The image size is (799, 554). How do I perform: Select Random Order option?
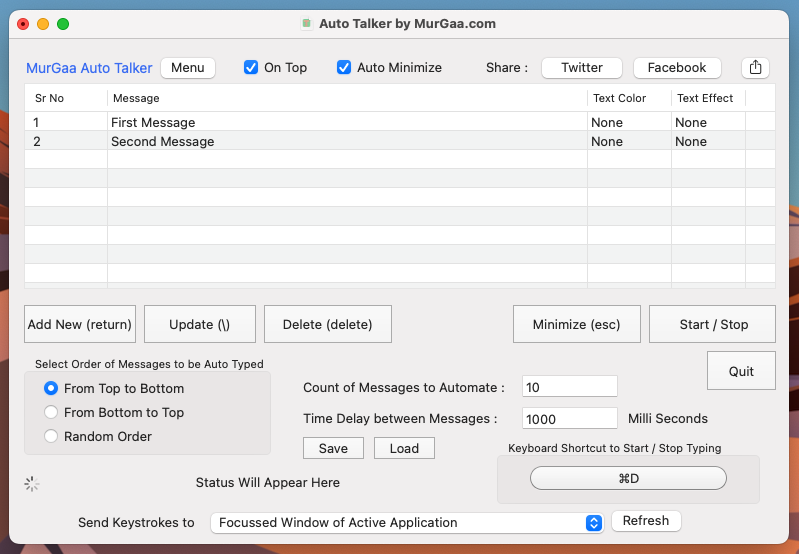(51, 436)
